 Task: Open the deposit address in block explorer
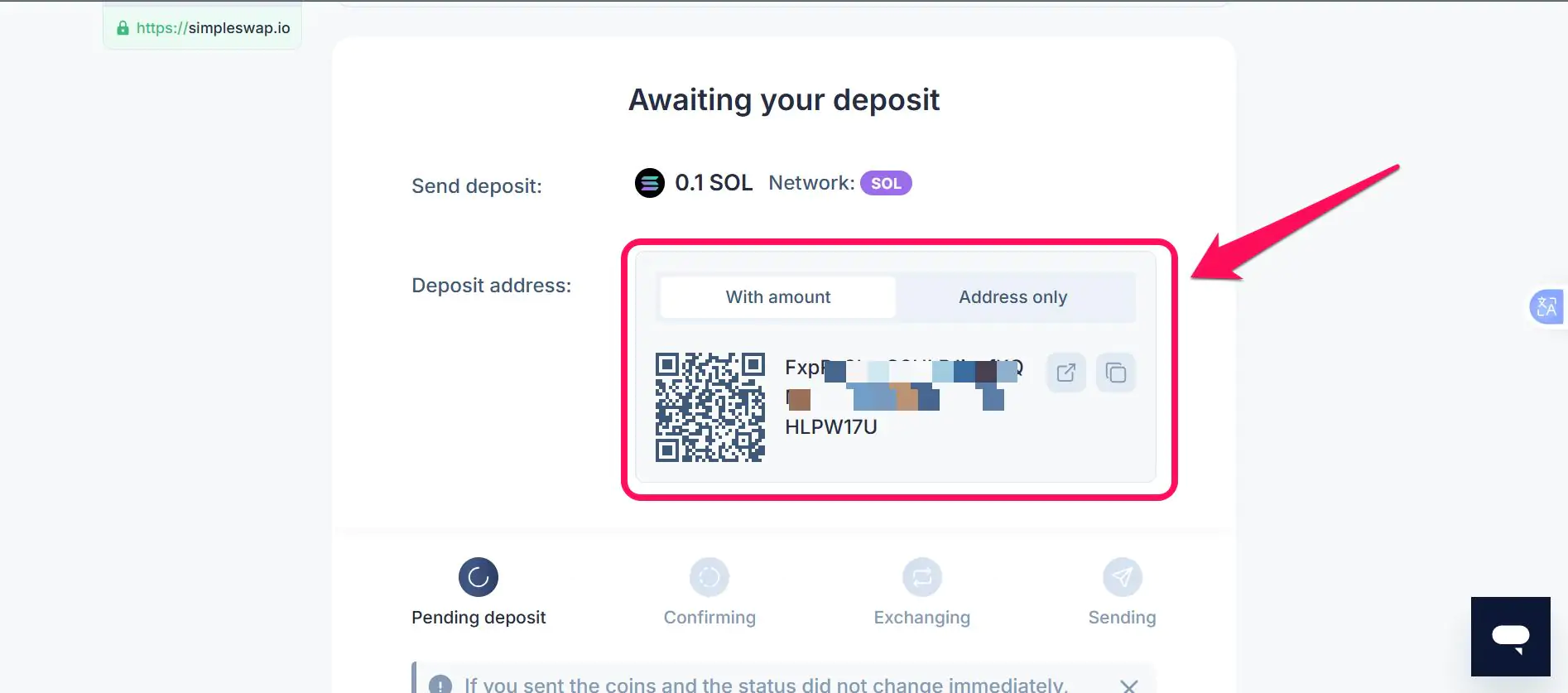pyautogui.click(x=1065, y=373)
